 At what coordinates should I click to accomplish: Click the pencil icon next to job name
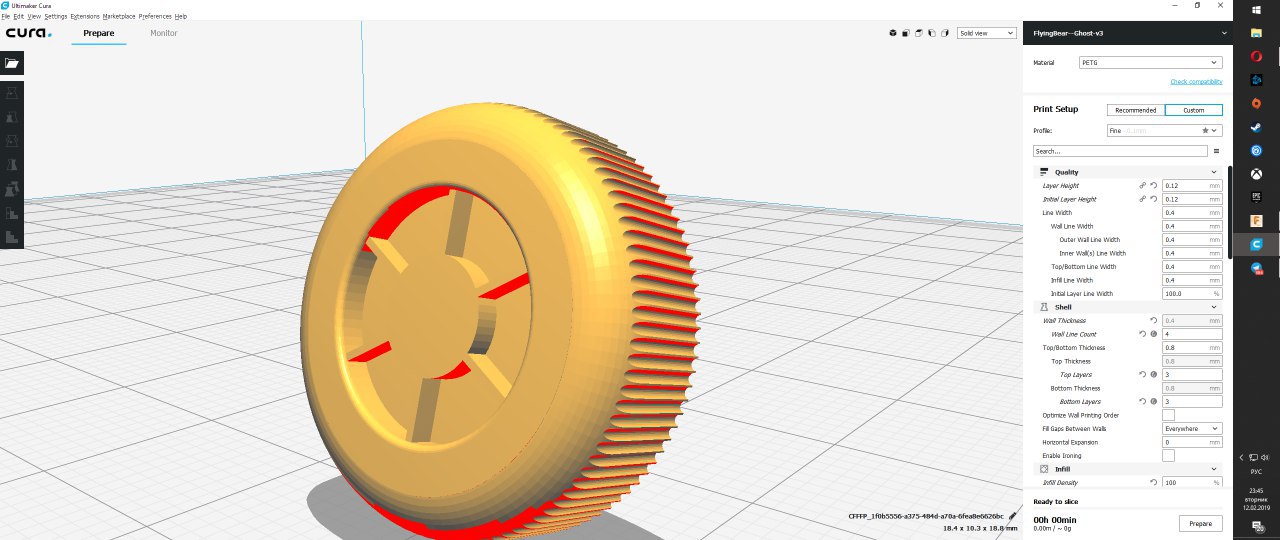click(1013, 516)
